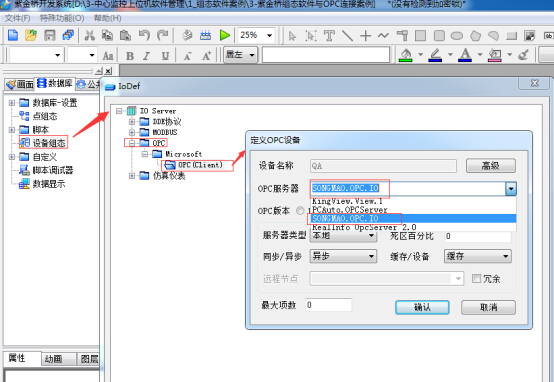Click the fill color bucket swatch
The height and width of the screenshot is (382, 554).
406,55
